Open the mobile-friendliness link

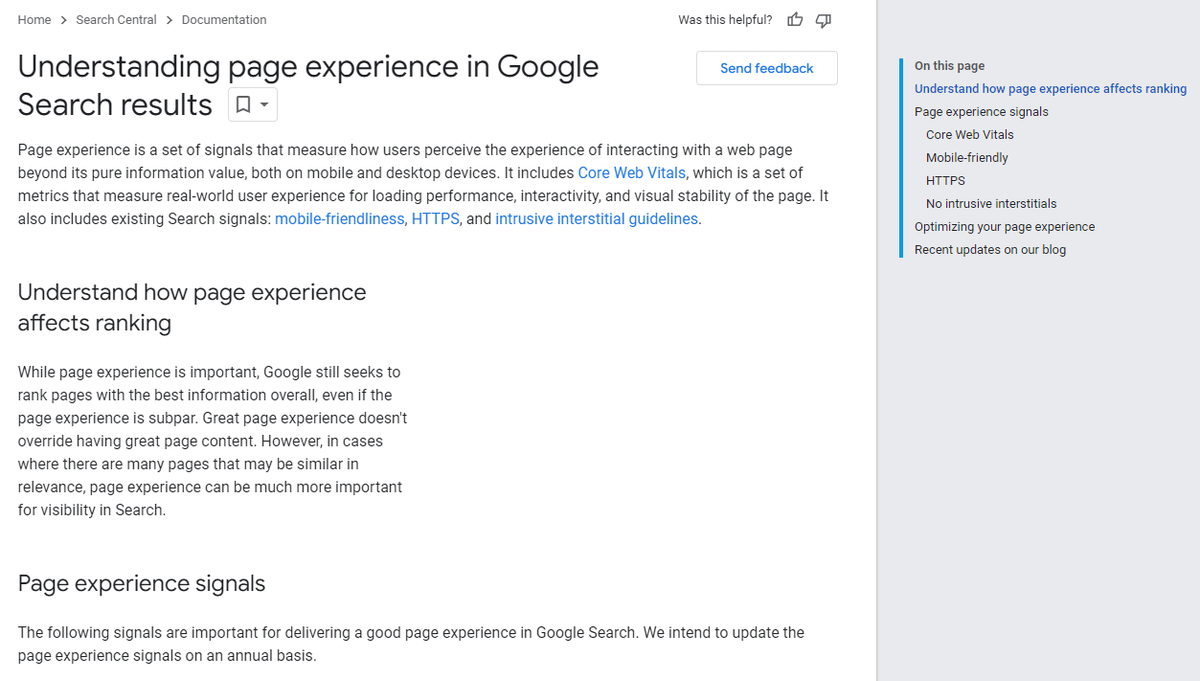click(x=339, y=219)
